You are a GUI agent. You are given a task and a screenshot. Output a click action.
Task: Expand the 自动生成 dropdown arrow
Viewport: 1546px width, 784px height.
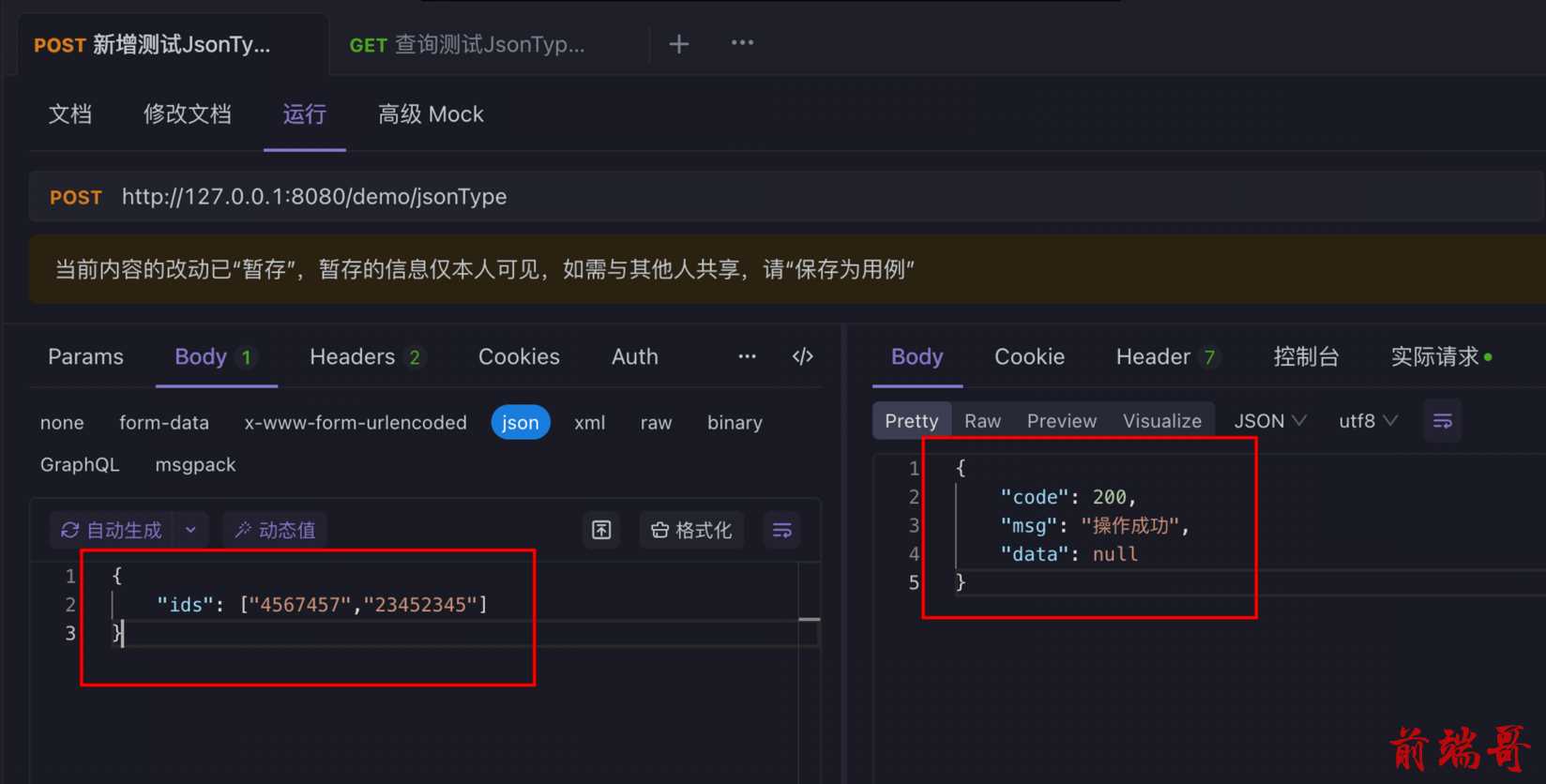191,530
